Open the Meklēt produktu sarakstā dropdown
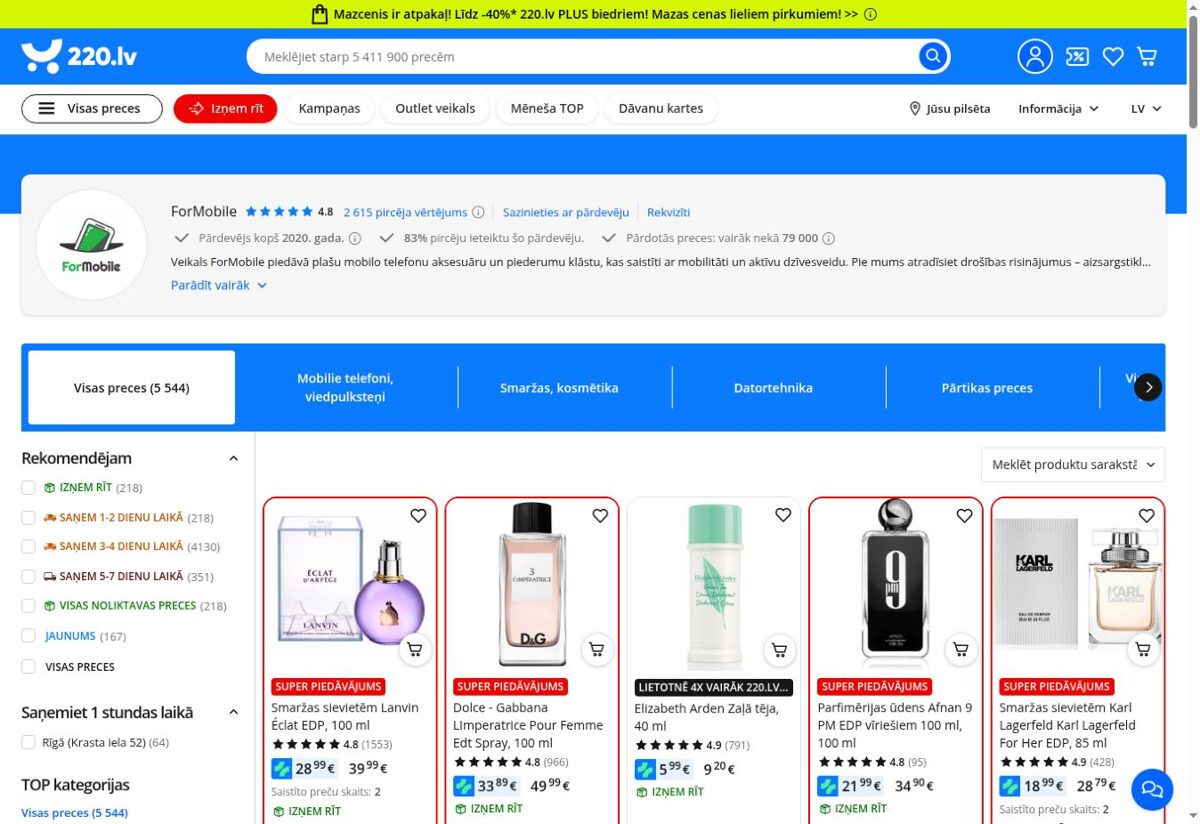The image size is (1200, 824). [1073, 465]
